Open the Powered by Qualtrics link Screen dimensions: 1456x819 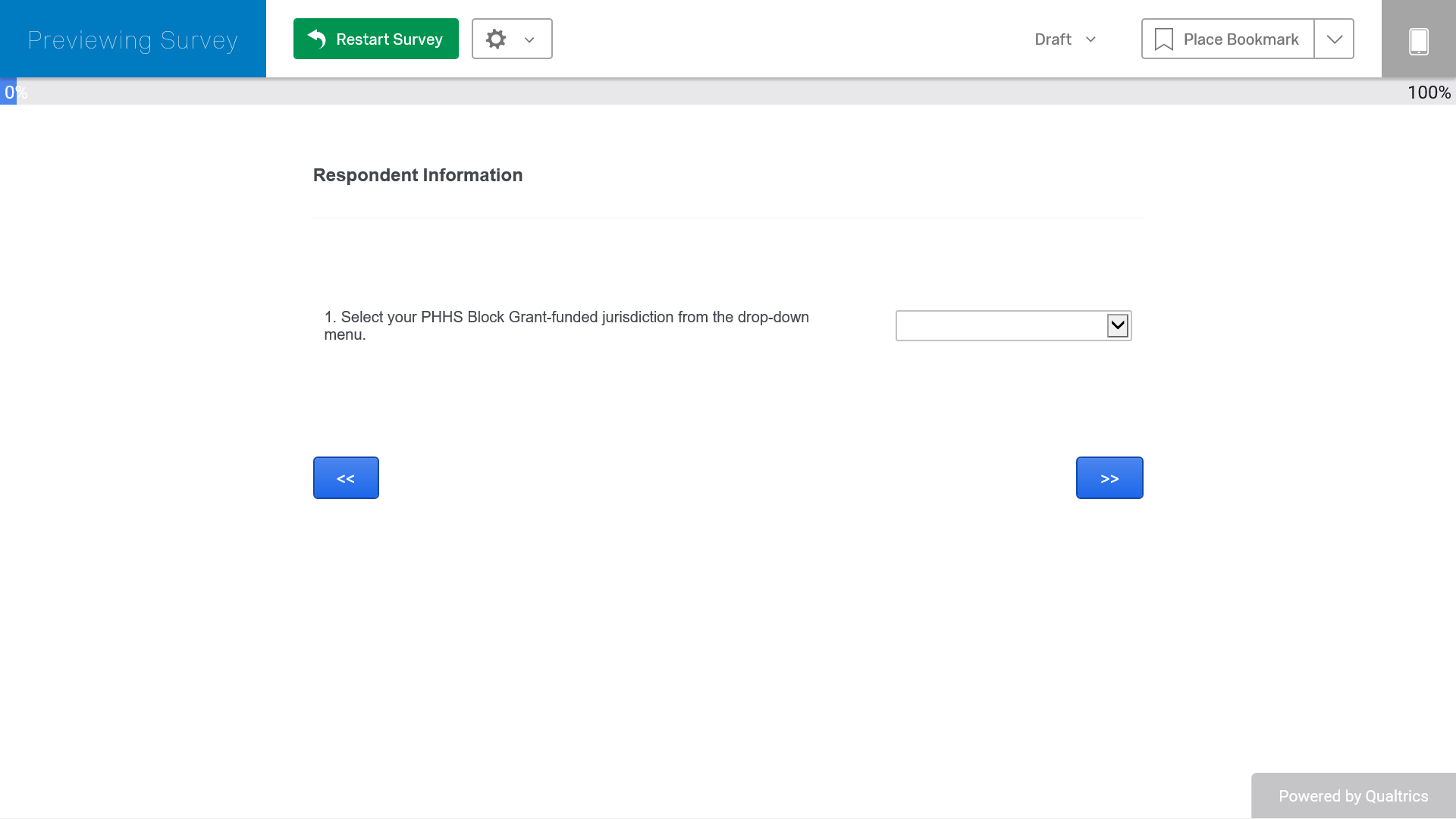[x=1353, y=795]
